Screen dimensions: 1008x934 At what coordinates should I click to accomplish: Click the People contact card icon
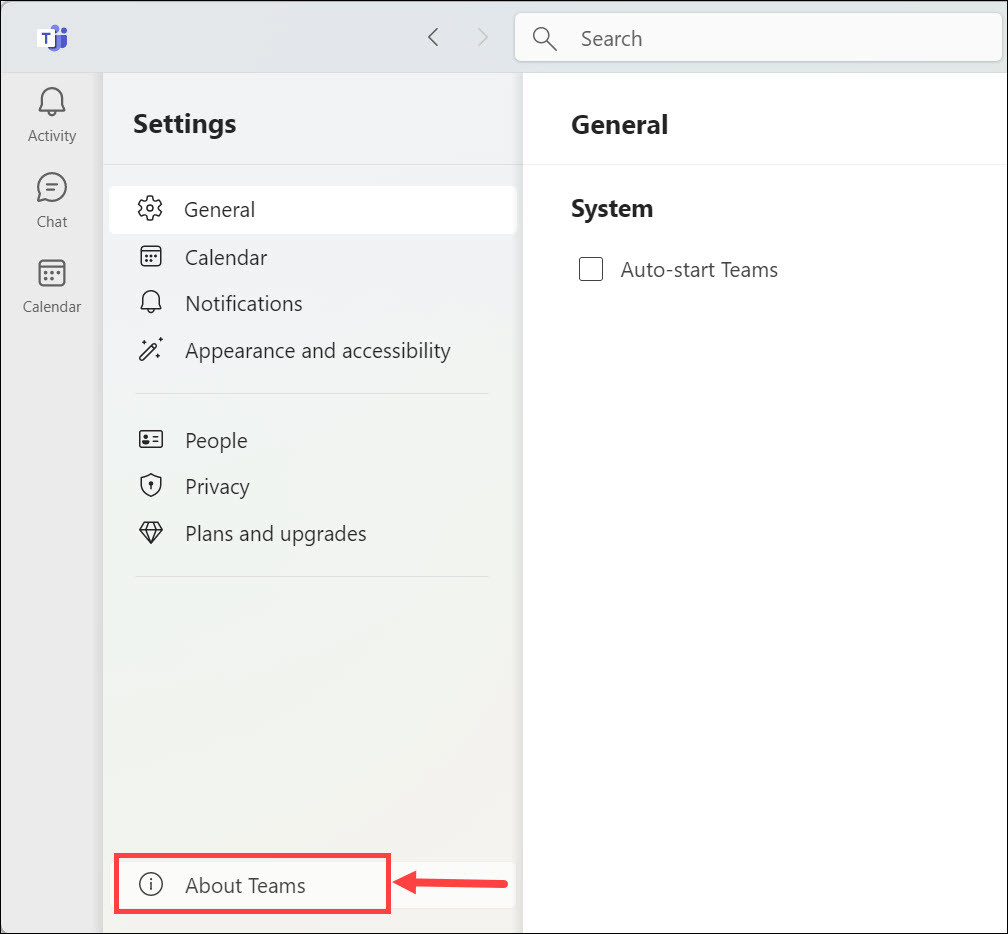tap(151, 440)
